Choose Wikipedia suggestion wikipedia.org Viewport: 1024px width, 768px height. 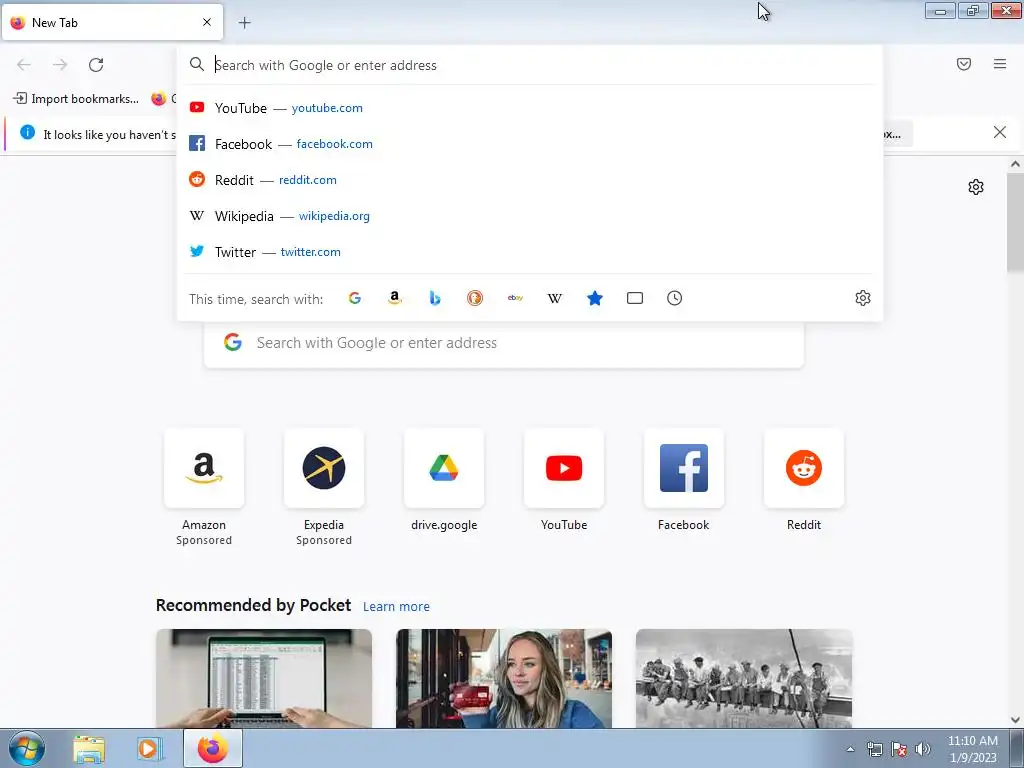[530, 216]
